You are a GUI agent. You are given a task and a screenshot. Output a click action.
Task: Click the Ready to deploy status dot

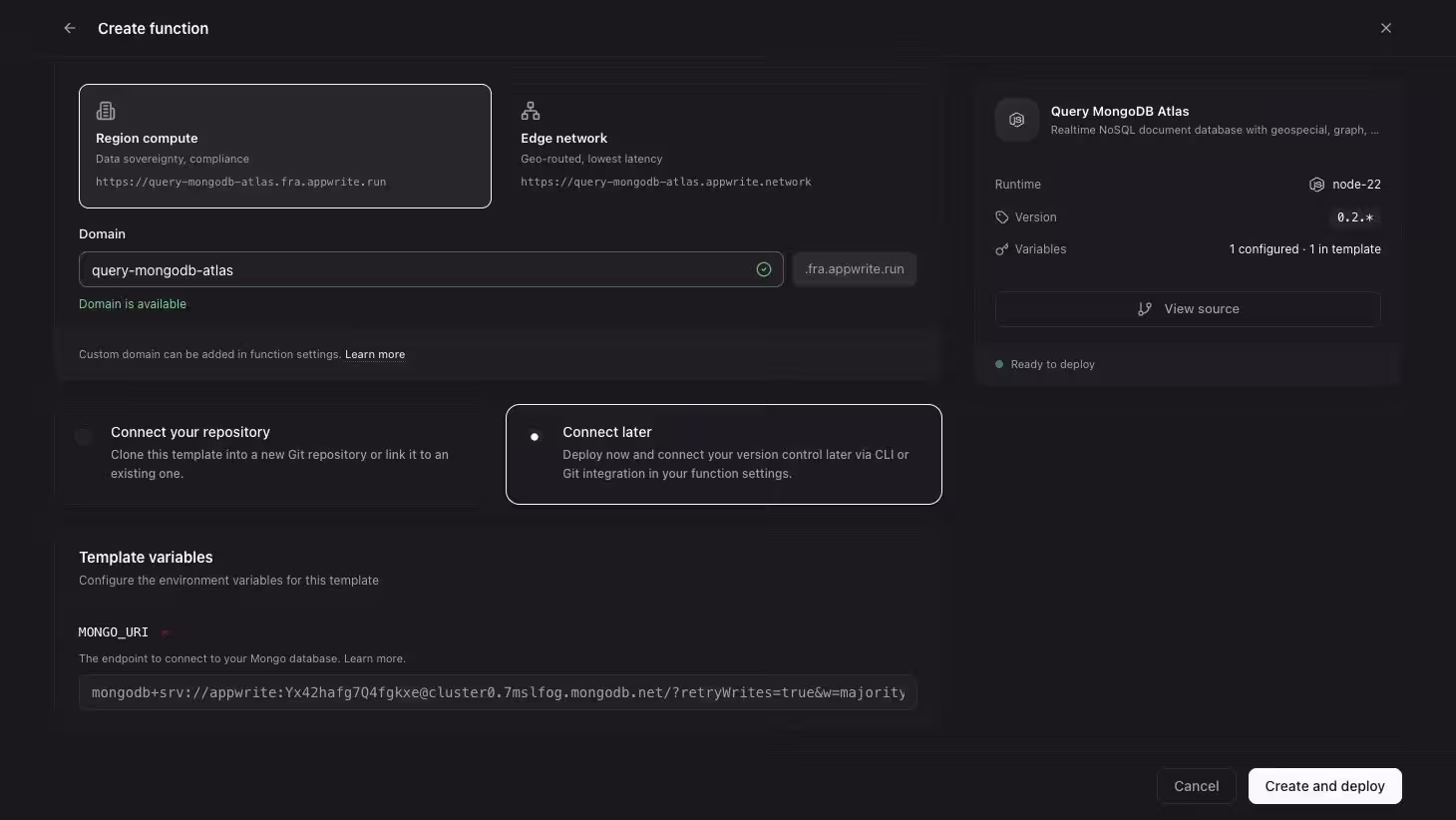click(x=999, y=364)
